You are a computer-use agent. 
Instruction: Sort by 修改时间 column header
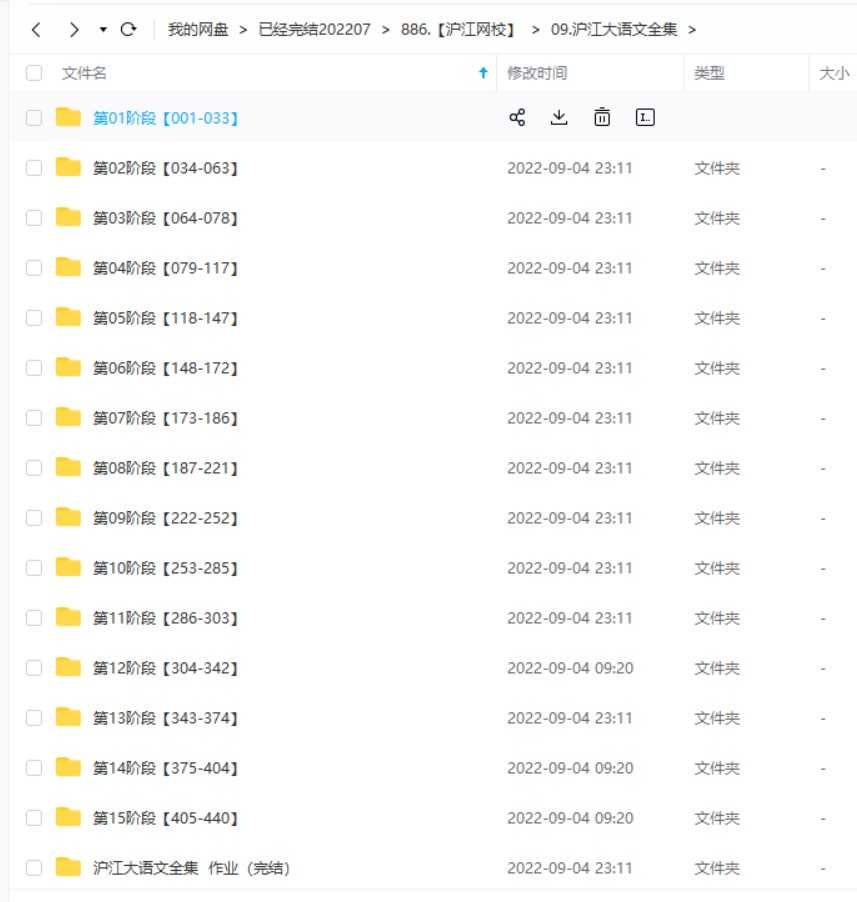[537, 73]
